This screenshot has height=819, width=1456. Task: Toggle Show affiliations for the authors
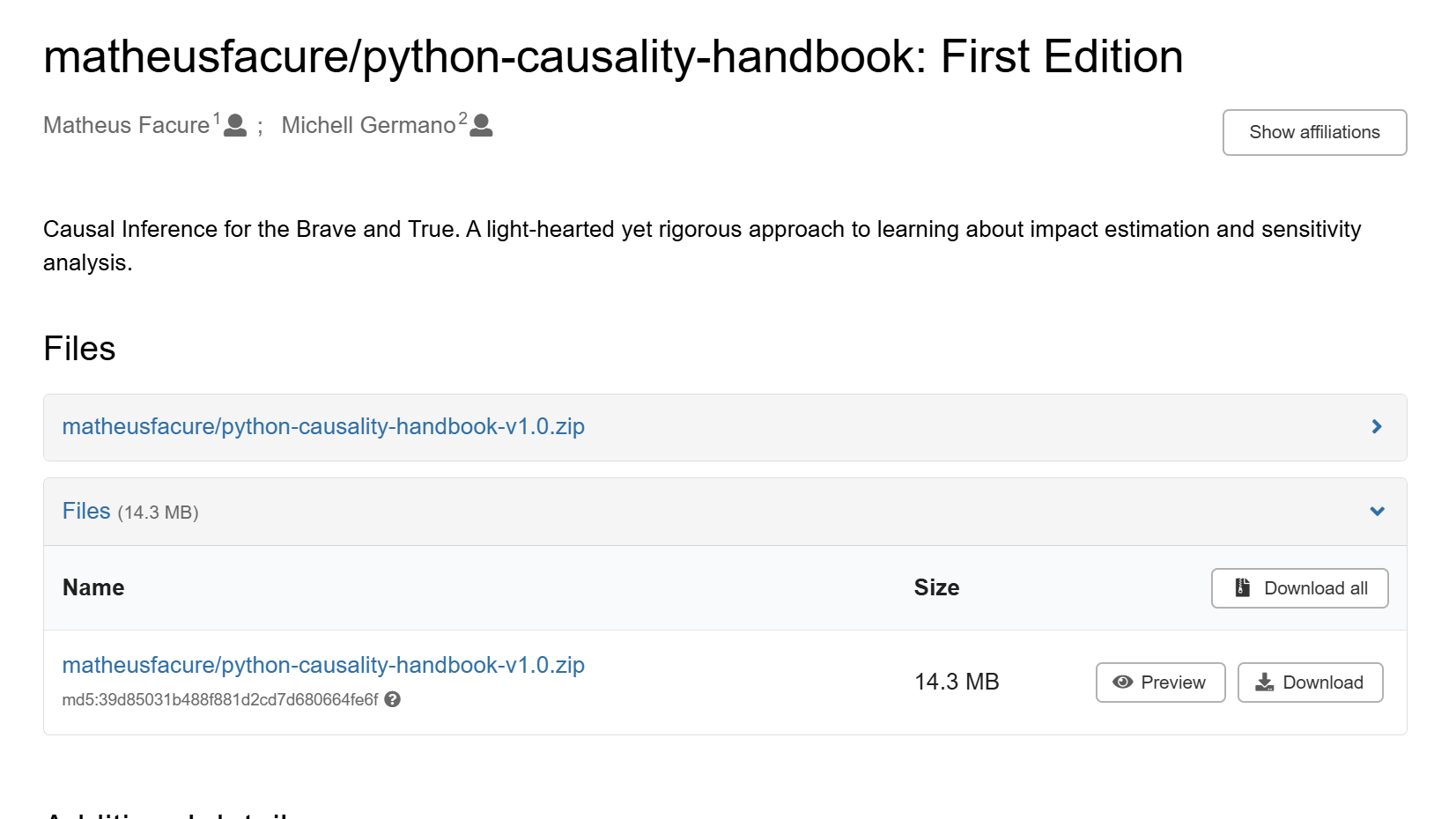click(x=1313, y=132)
